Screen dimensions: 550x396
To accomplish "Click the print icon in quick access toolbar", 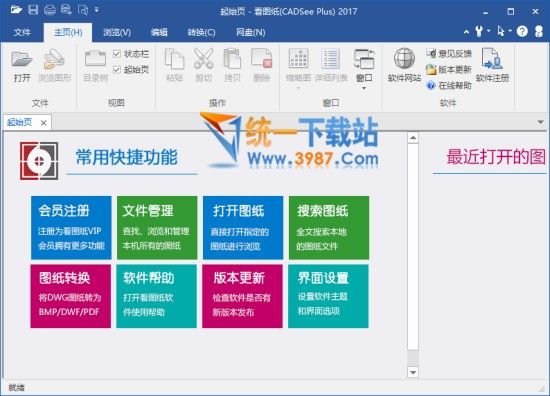I will 49,10.
